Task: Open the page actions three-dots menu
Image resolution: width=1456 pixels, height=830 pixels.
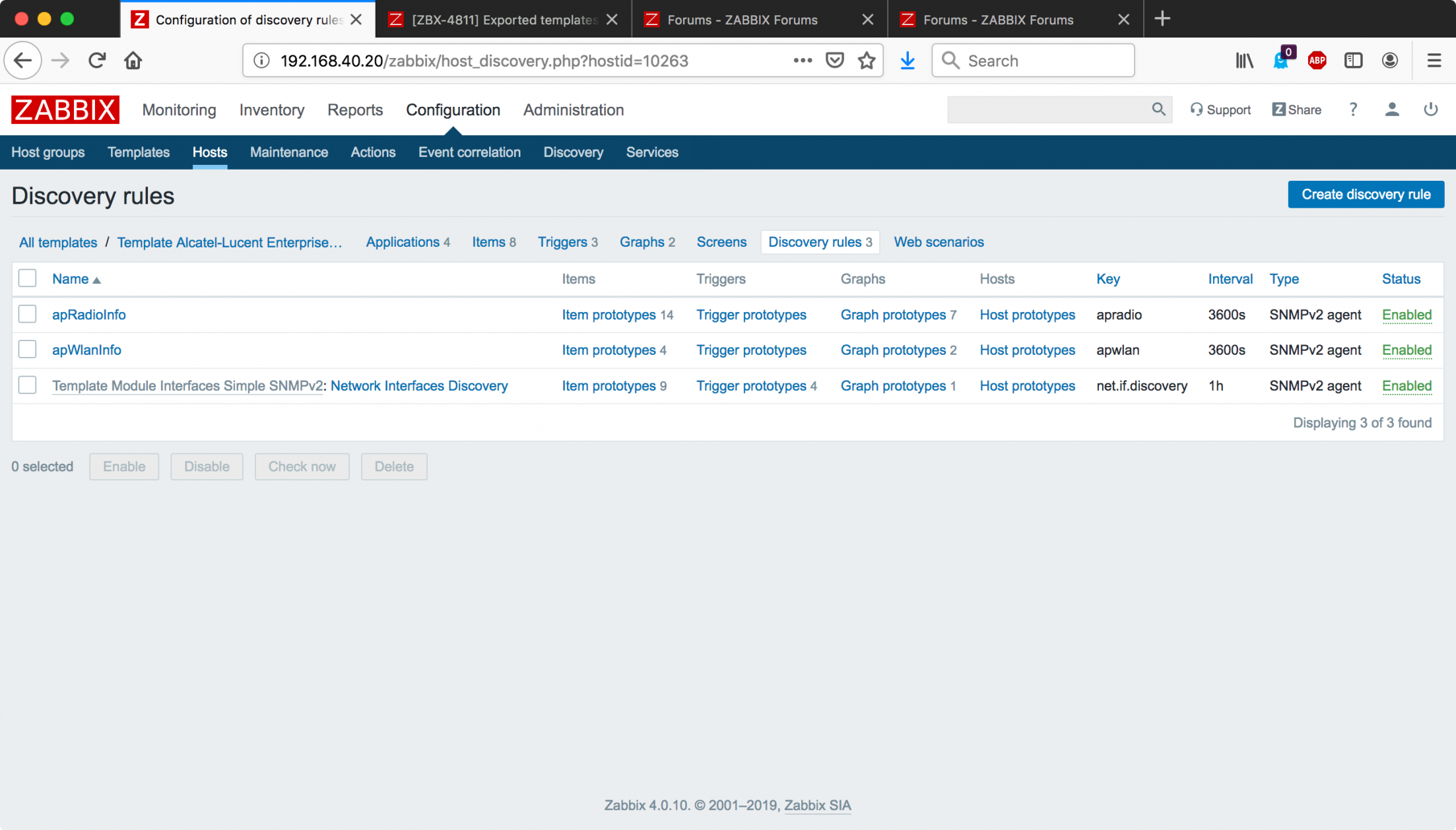Action: [x=803, y=61]
